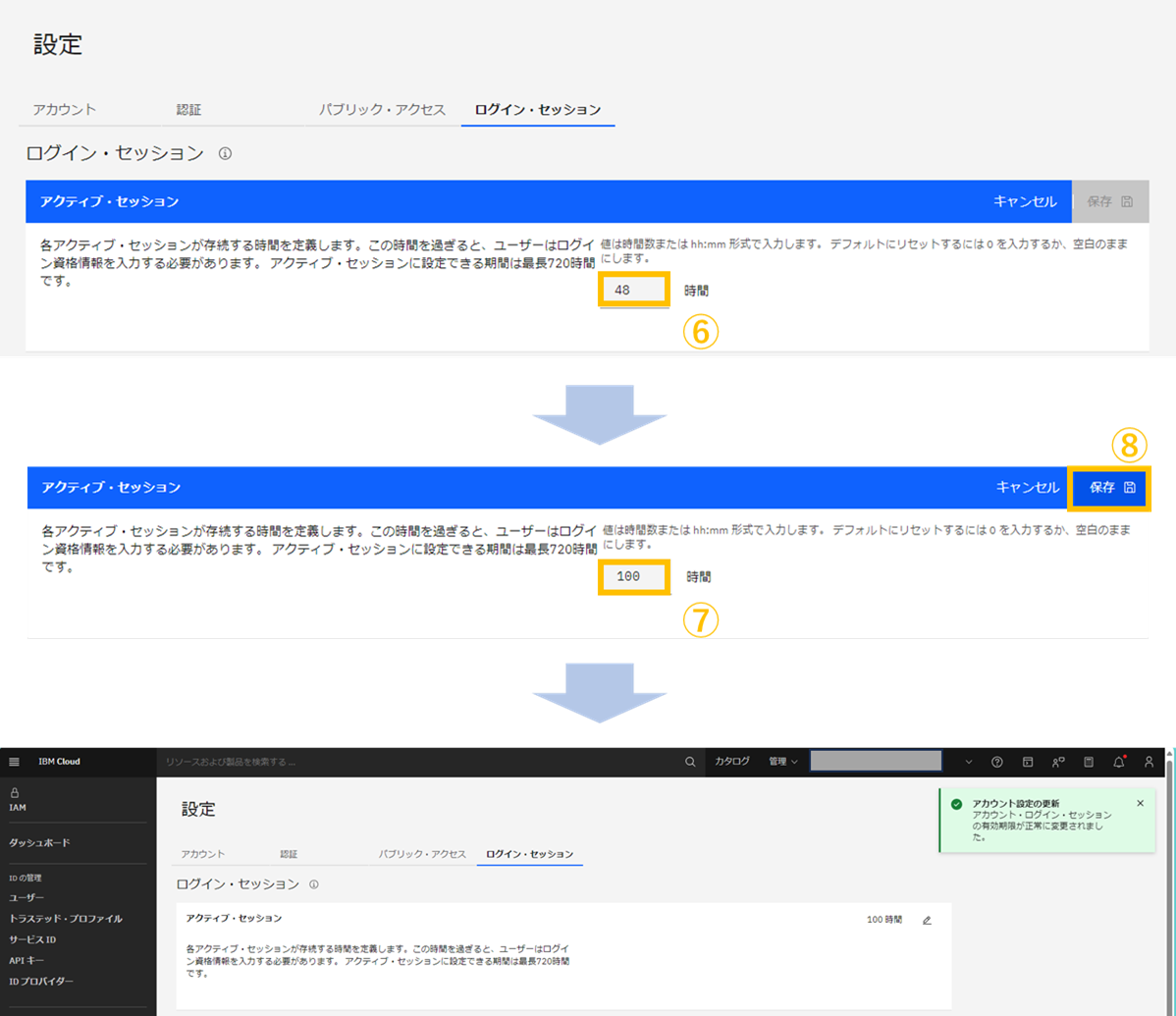Open the account selector chevron in header
The width and height of the screenshot is (1176, 1016).
pyautogui.click(x=969, y=761)
